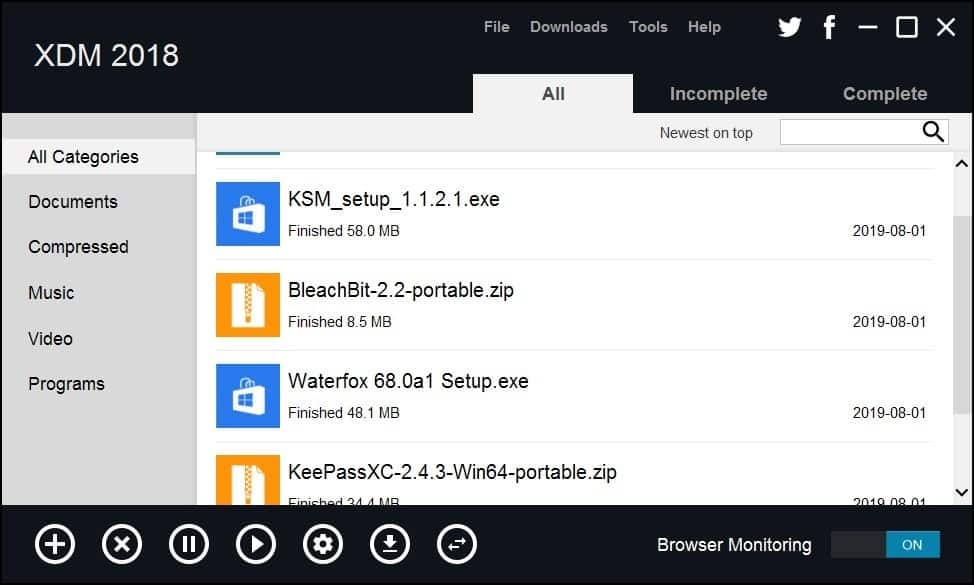Visit XDM's Facebook page

(829, 27)
